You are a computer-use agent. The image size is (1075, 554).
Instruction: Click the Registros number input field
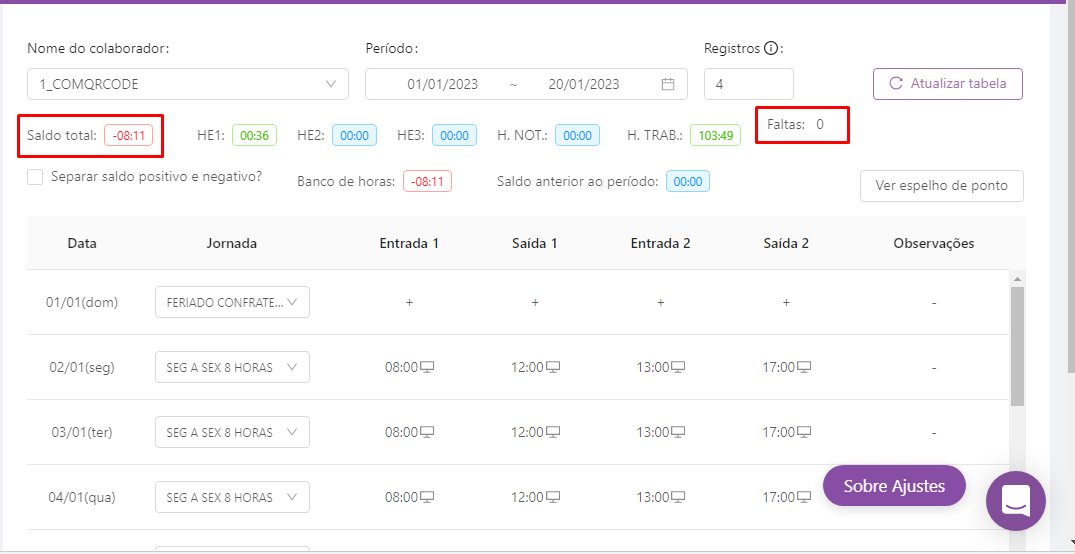coord(748,84)
